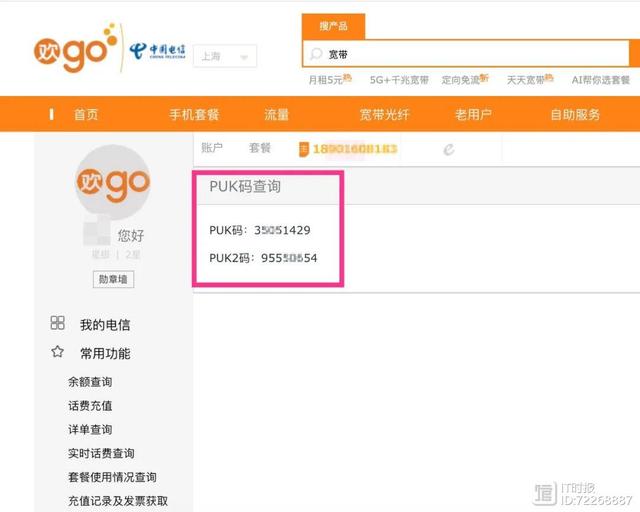640x512 pixels.
Task: Open 宽带光纤 navigation item
Action: point(384,114)
